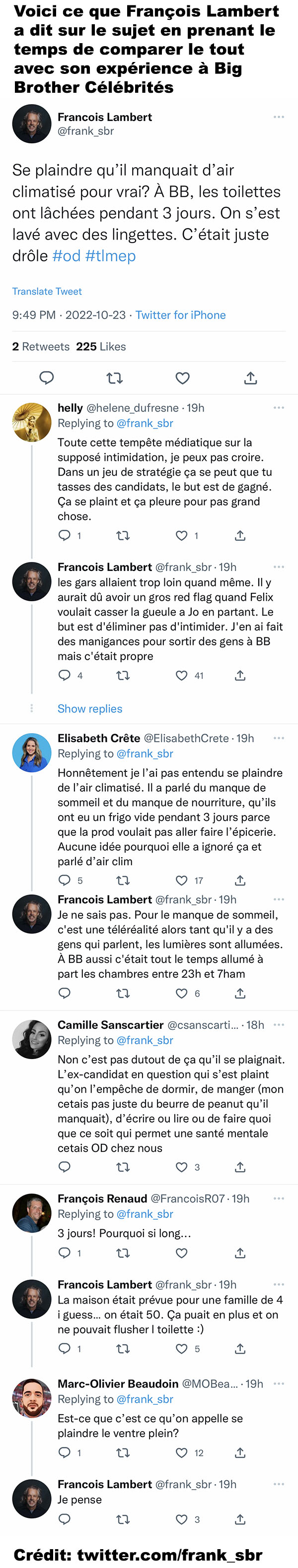This screenshot has height=1568, width=298.
Task: Open more options menu on main tweet
Action: click(279, 117)
